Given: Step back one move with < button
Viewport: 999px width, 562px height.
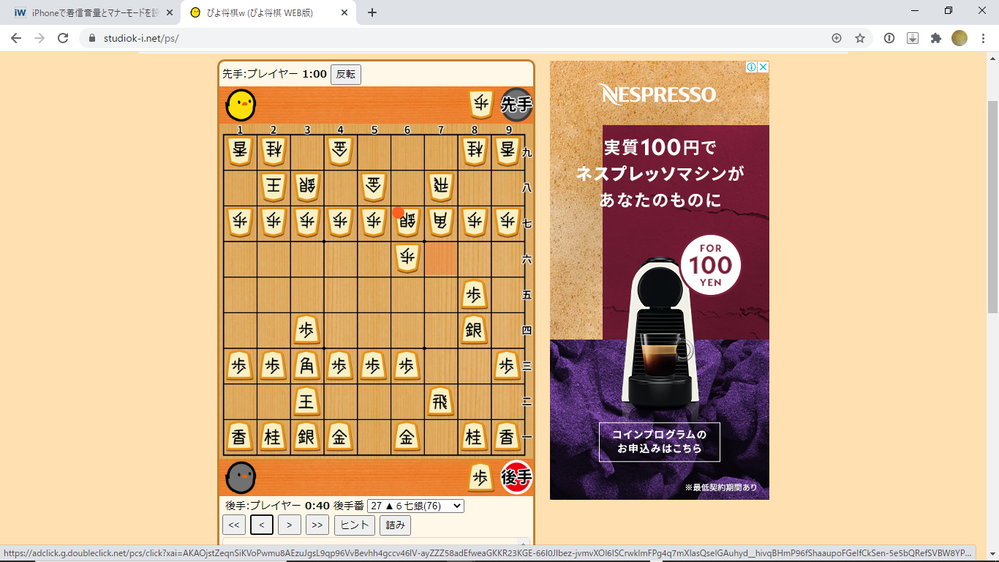Looking at the screenshot, I should point(262,525).
